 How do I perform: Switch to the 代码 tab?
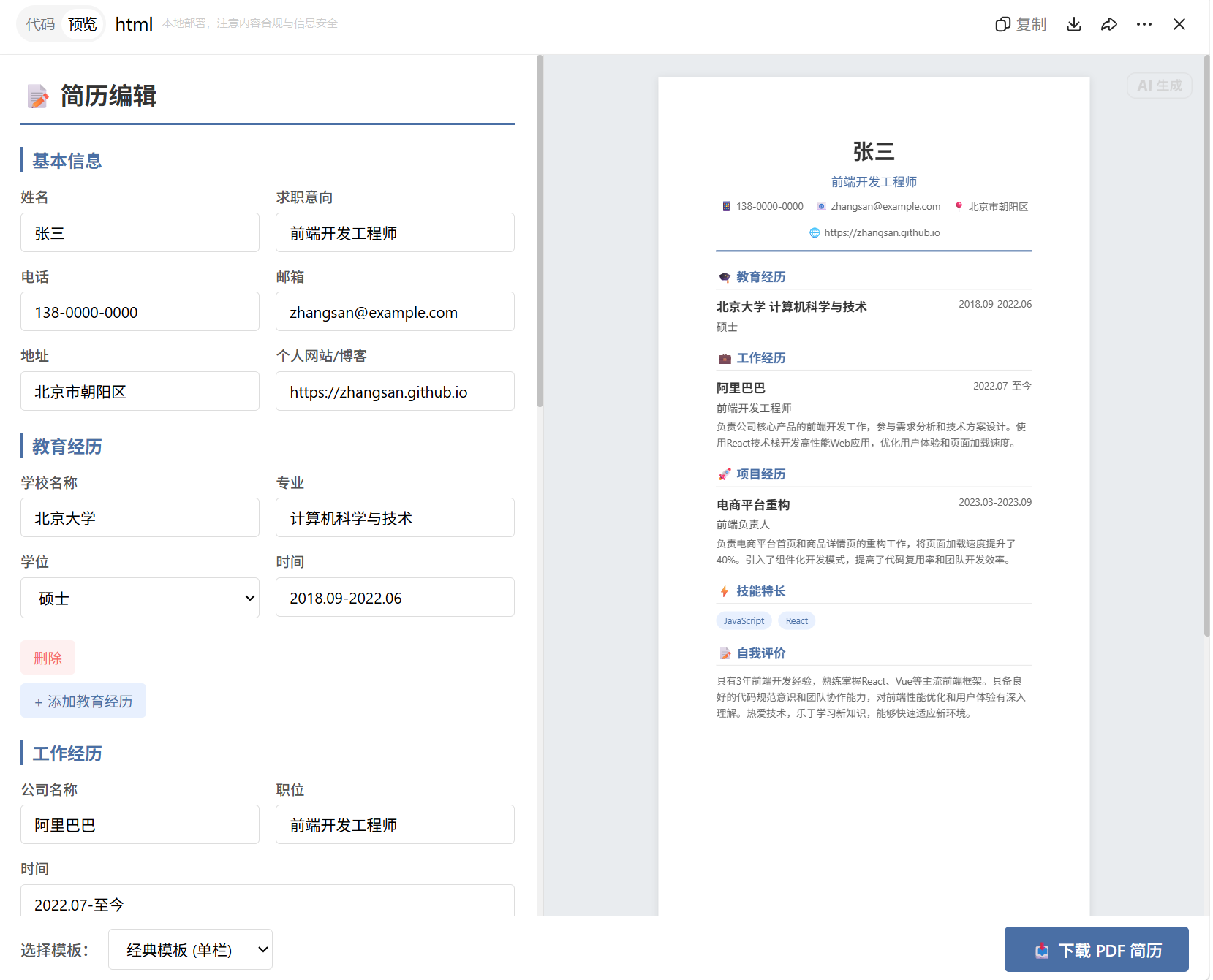point(40,24)
